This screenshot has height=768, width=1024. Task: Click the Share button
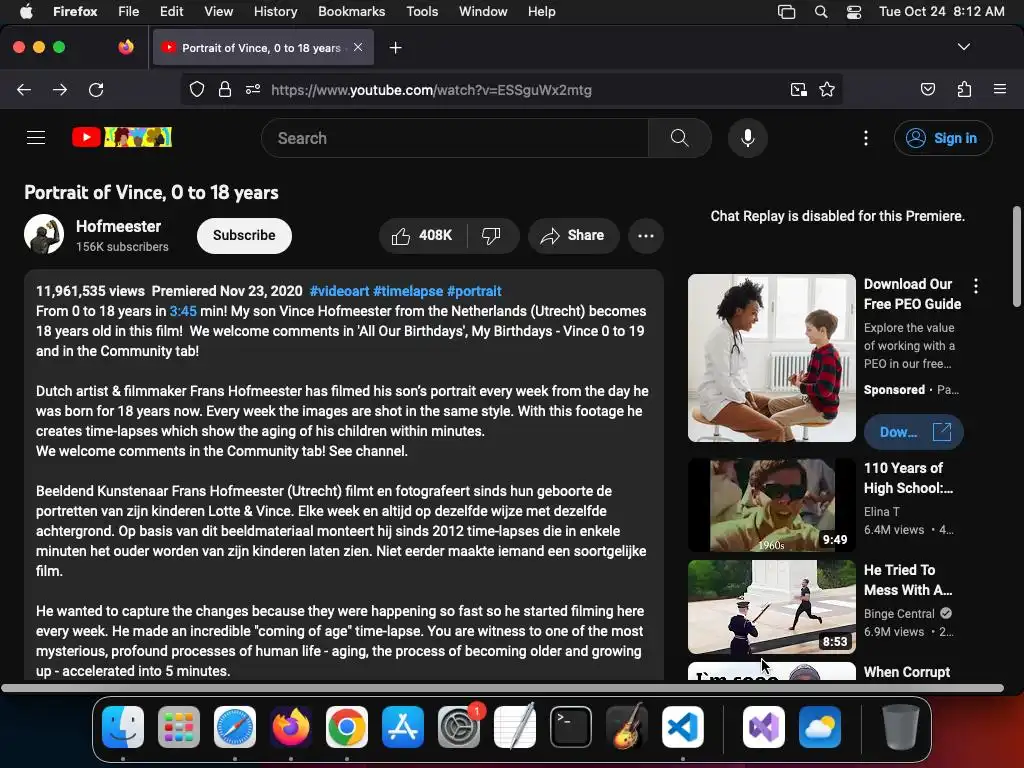573,235
